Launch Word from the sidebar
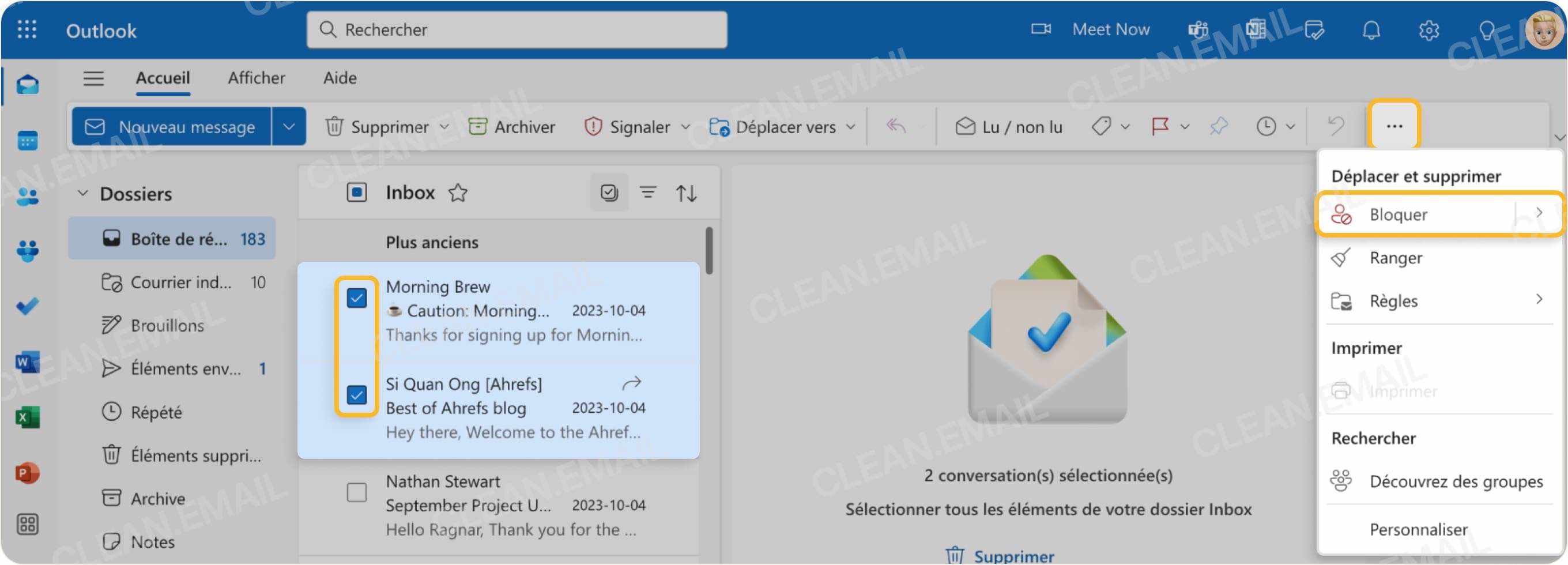Viewport: 1568px width, 565px height. pyautogui.click(x=28, y=362)
